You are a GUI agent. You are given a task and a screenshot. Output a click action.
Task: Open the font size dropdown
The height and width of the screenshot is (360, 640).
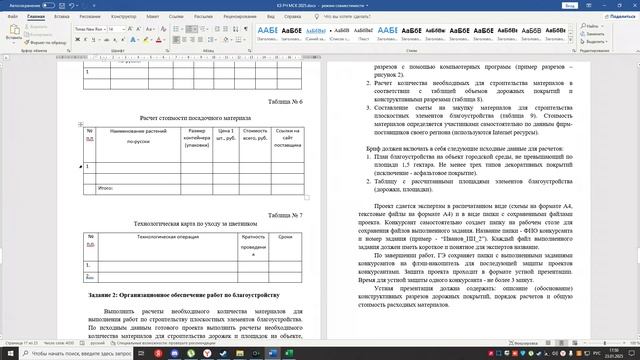coord(123,29)
